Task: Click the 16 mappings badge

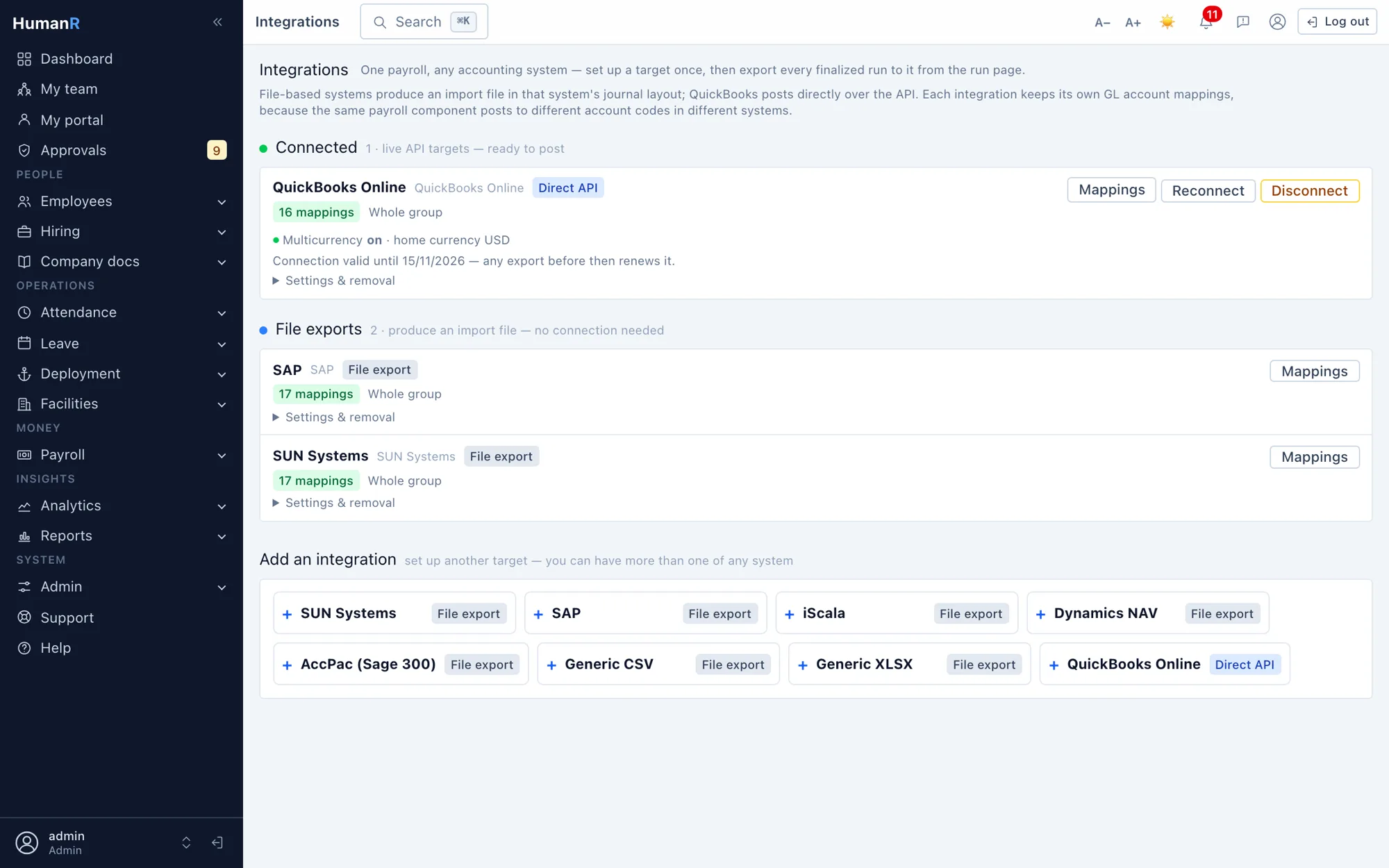Action: coord(316,212)
